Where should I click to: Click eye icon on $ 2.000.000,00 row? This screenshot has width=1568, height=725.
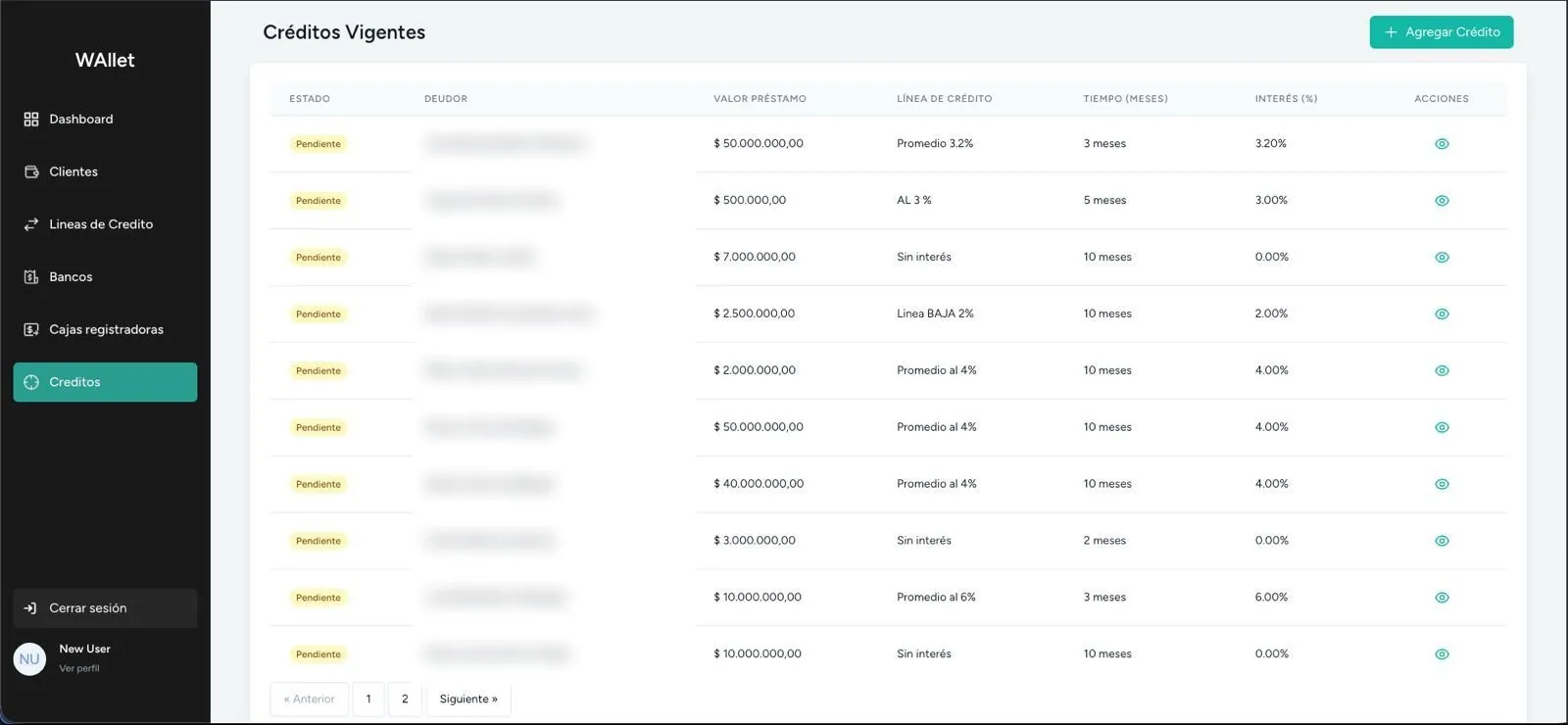click(x=1442, y=371)
